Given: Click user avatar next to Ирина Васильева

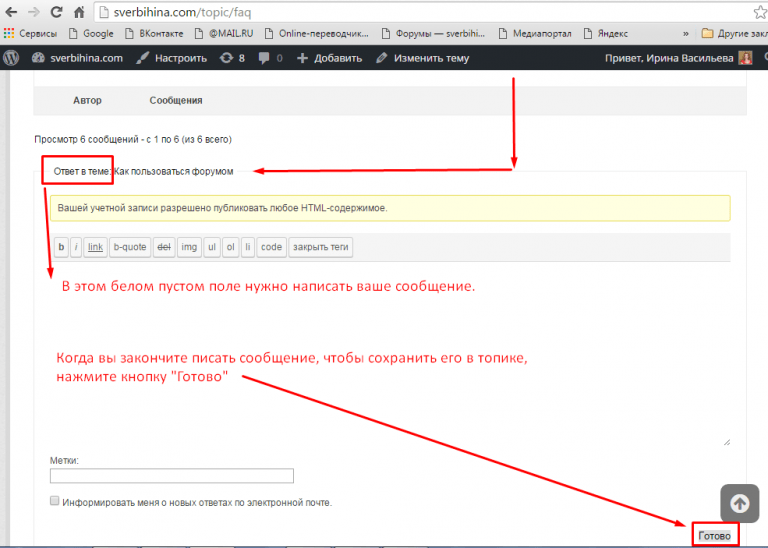Looking at the screenshot, I should click(x=745, y=58).
